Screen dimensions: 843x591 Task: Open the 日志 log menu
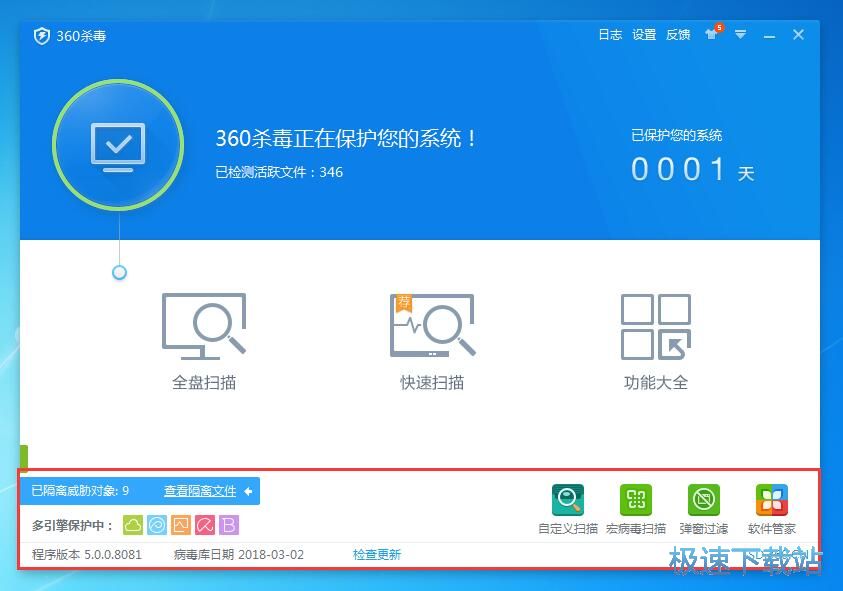tap(610, 35)
